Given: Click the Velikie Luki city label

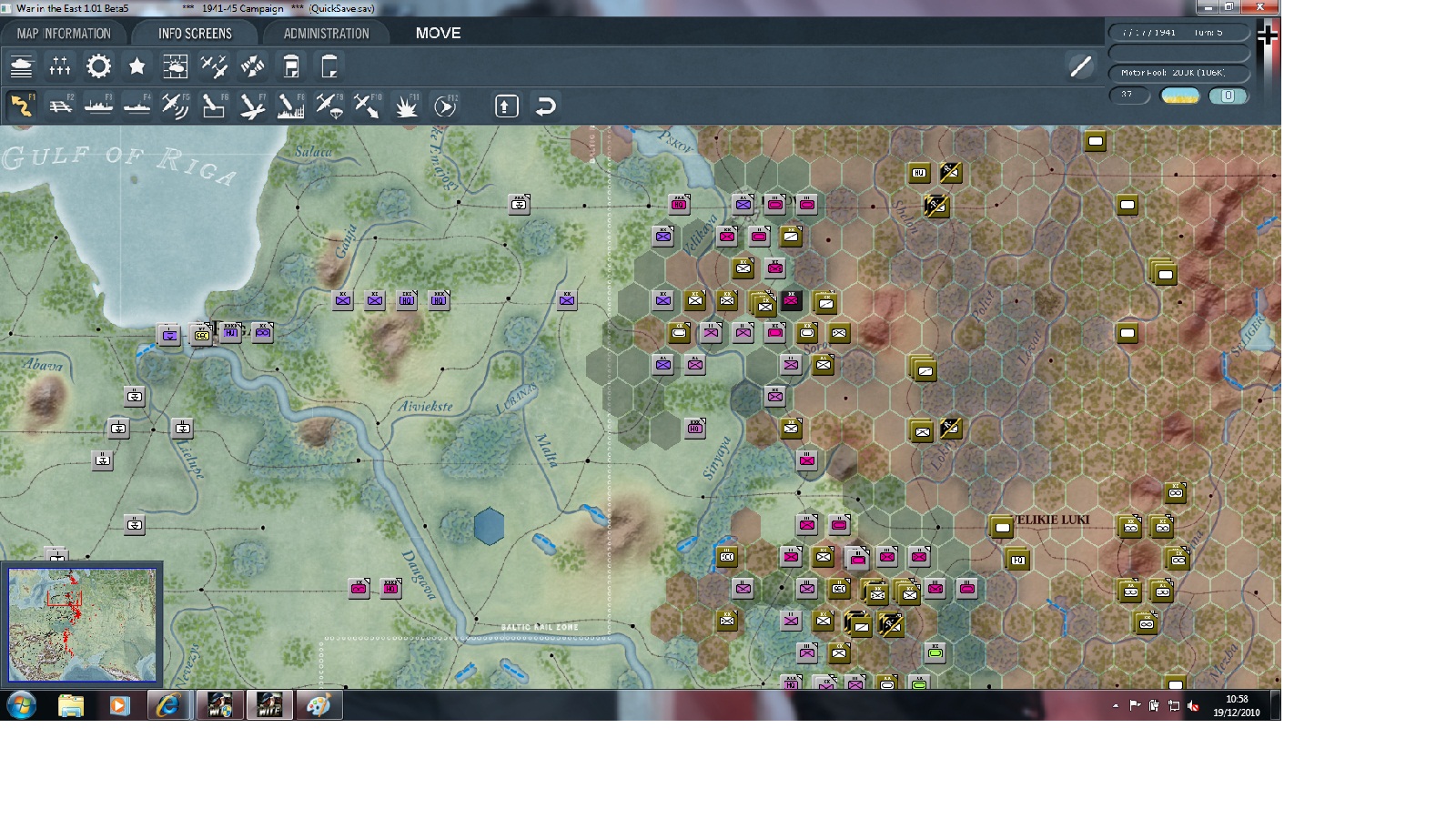Looking at the screenshot, I should [x=1052, y=520].
